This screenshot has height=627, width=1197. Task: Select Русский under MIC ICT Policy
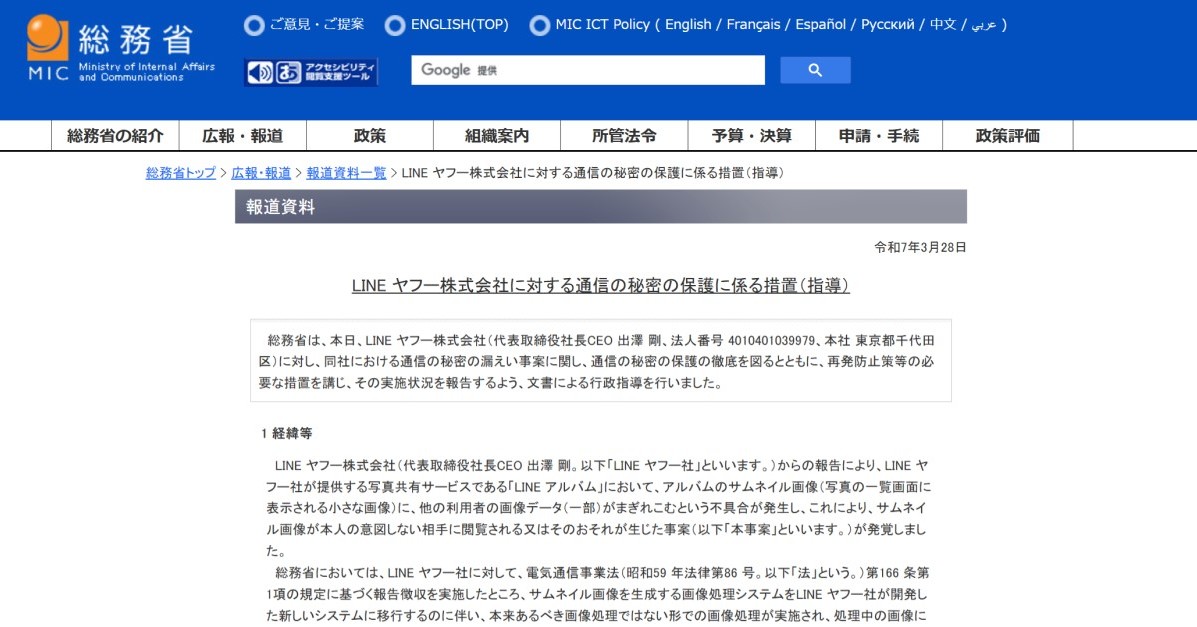pyautogui.click(x=889, y=24)
